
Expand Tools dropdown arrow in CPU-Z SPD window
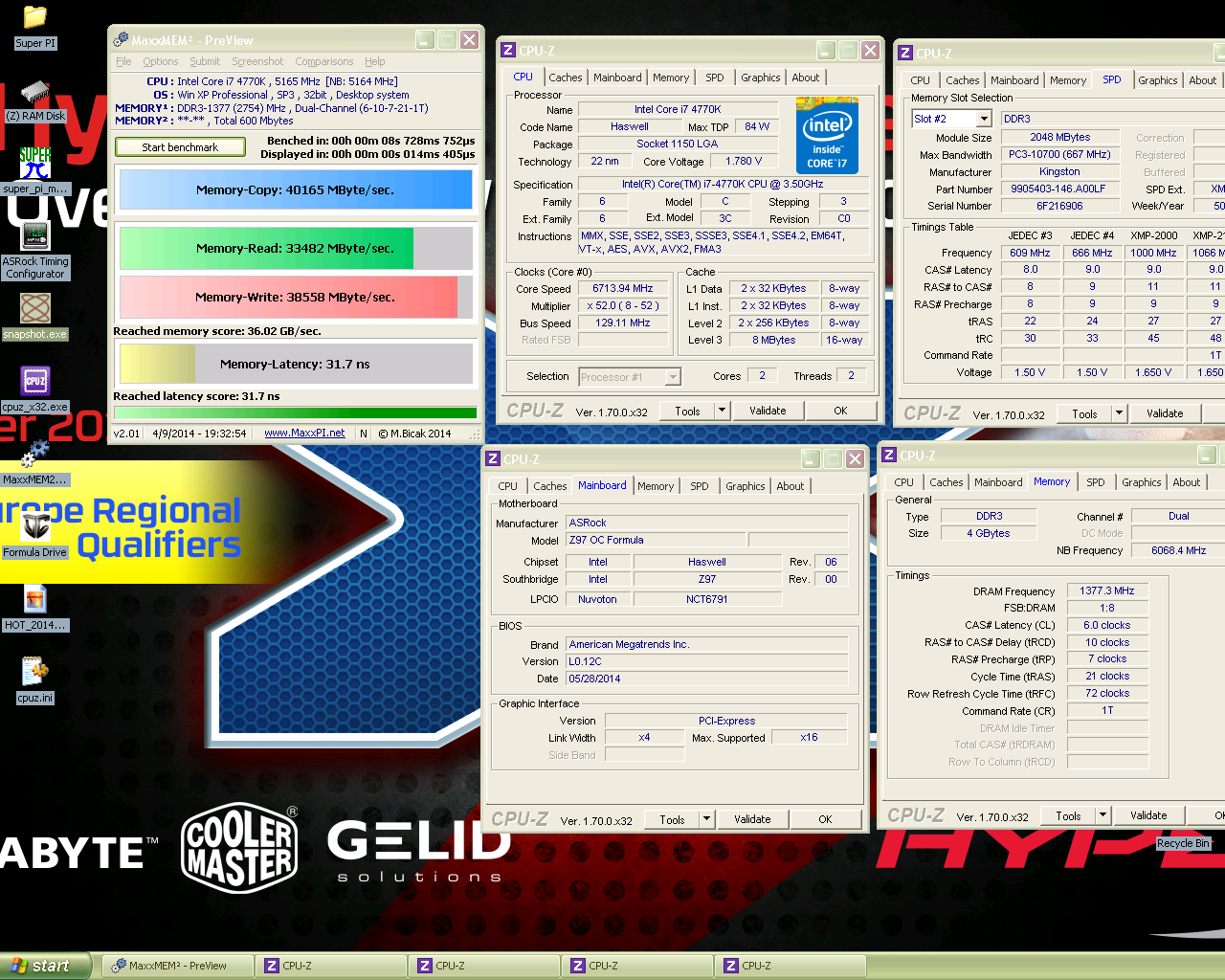pos(1120,413)
